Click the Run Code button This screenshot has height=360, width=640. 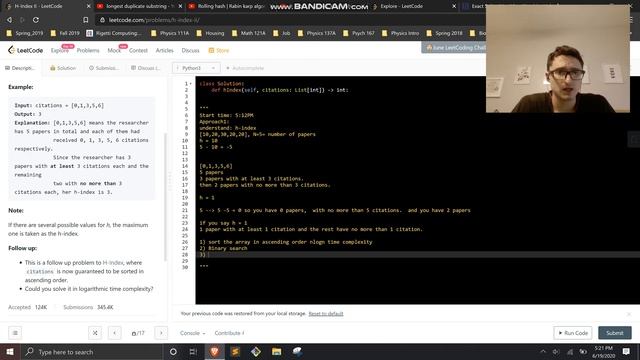573,333
